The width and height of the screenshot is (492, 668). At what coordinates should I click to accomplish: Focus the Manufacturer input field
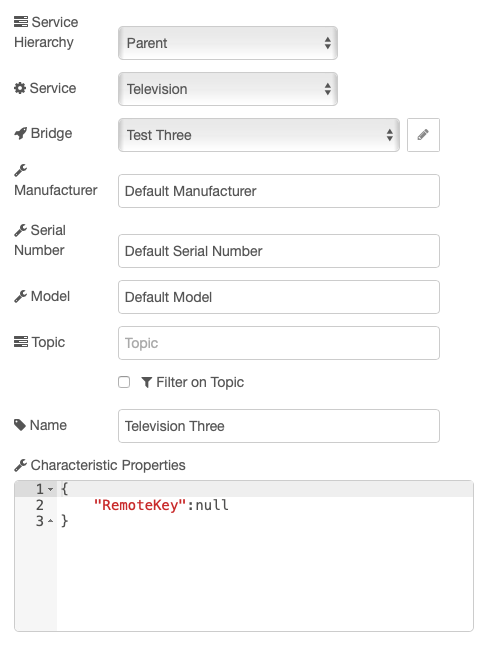[279, 191]
